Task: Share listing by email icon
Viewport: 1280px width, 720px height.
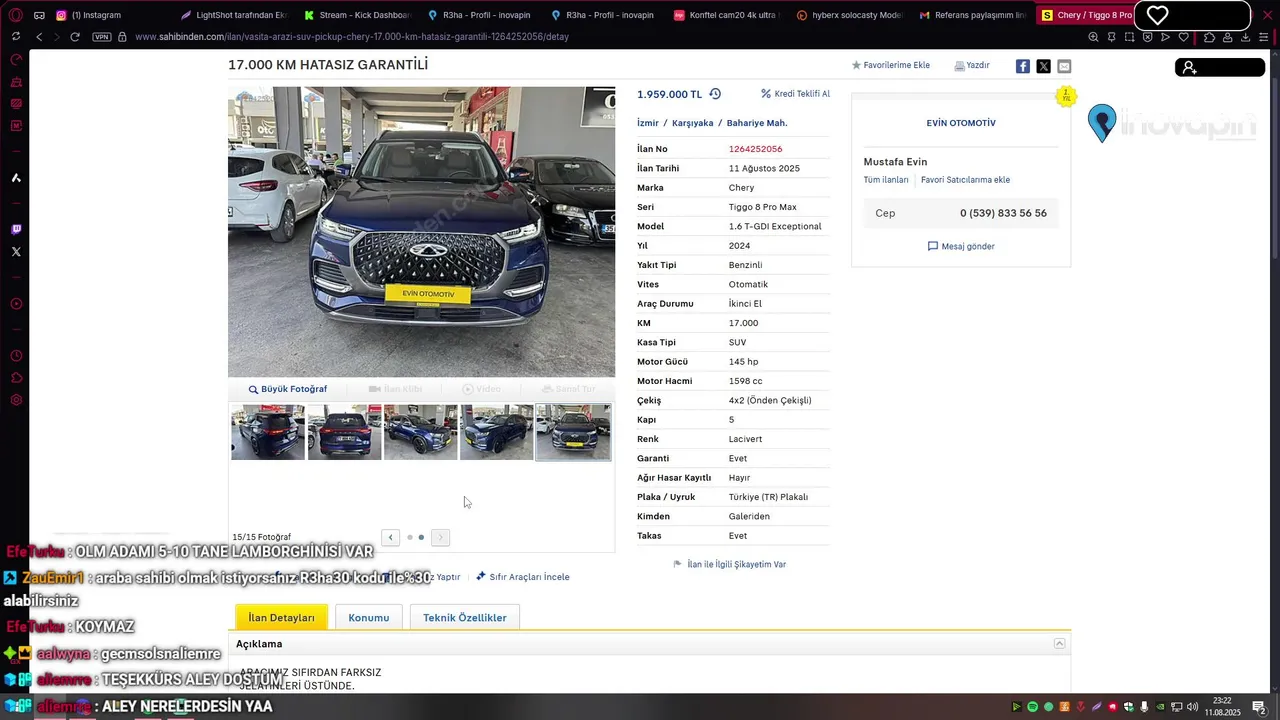Action: pyautogui.click(x=1064, y=66)
